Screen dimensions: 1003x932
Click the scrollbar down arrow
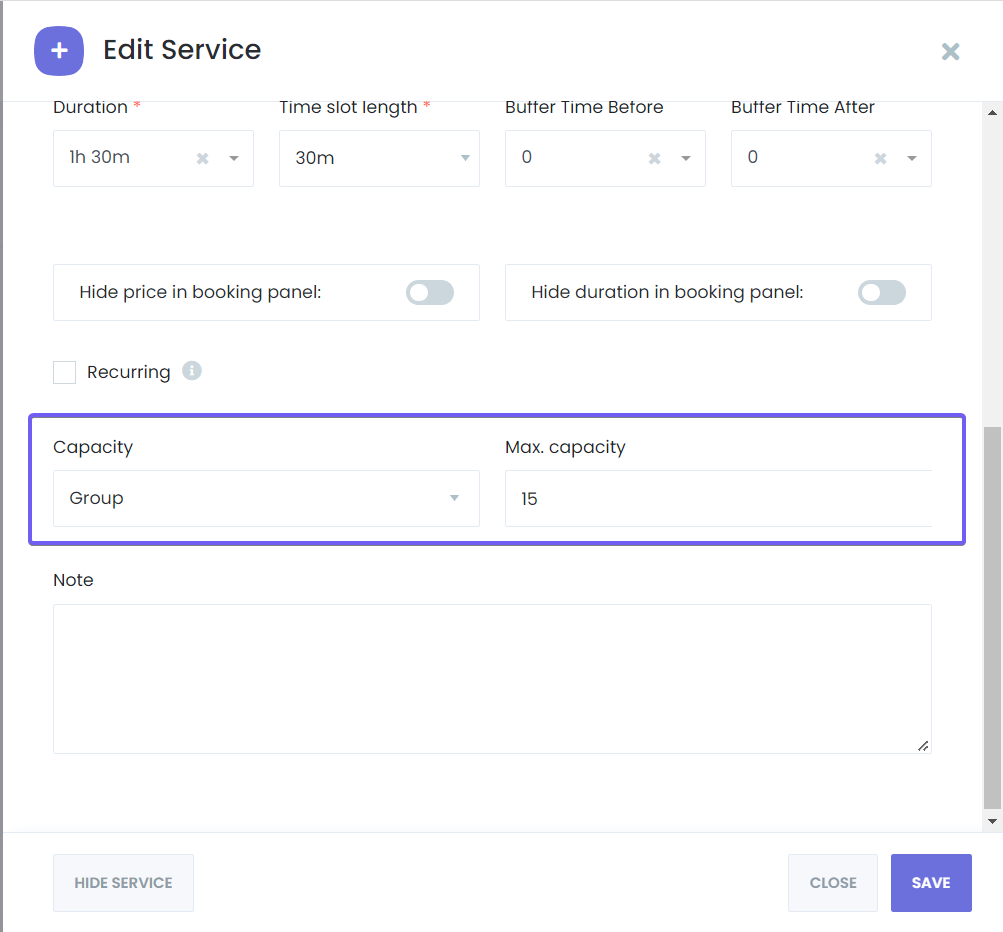(993, 820)
